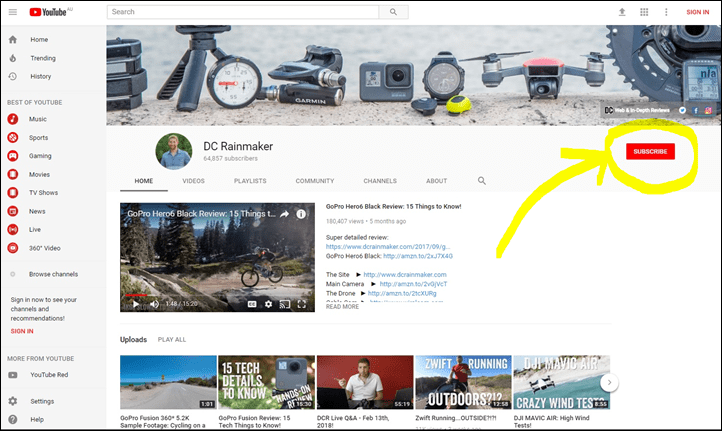This screenshot has width=722, height=431.
Task: Toggle closed captions on the player
Action: coord(252,304)
